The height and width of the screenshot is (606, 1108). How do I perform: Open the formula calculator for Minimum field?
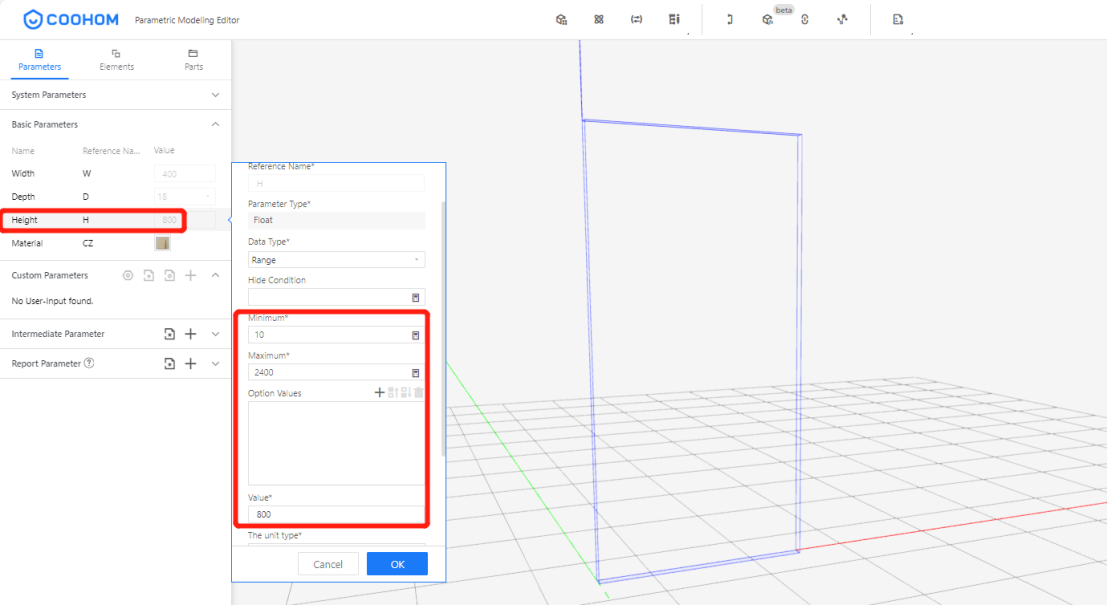(416, 335)
